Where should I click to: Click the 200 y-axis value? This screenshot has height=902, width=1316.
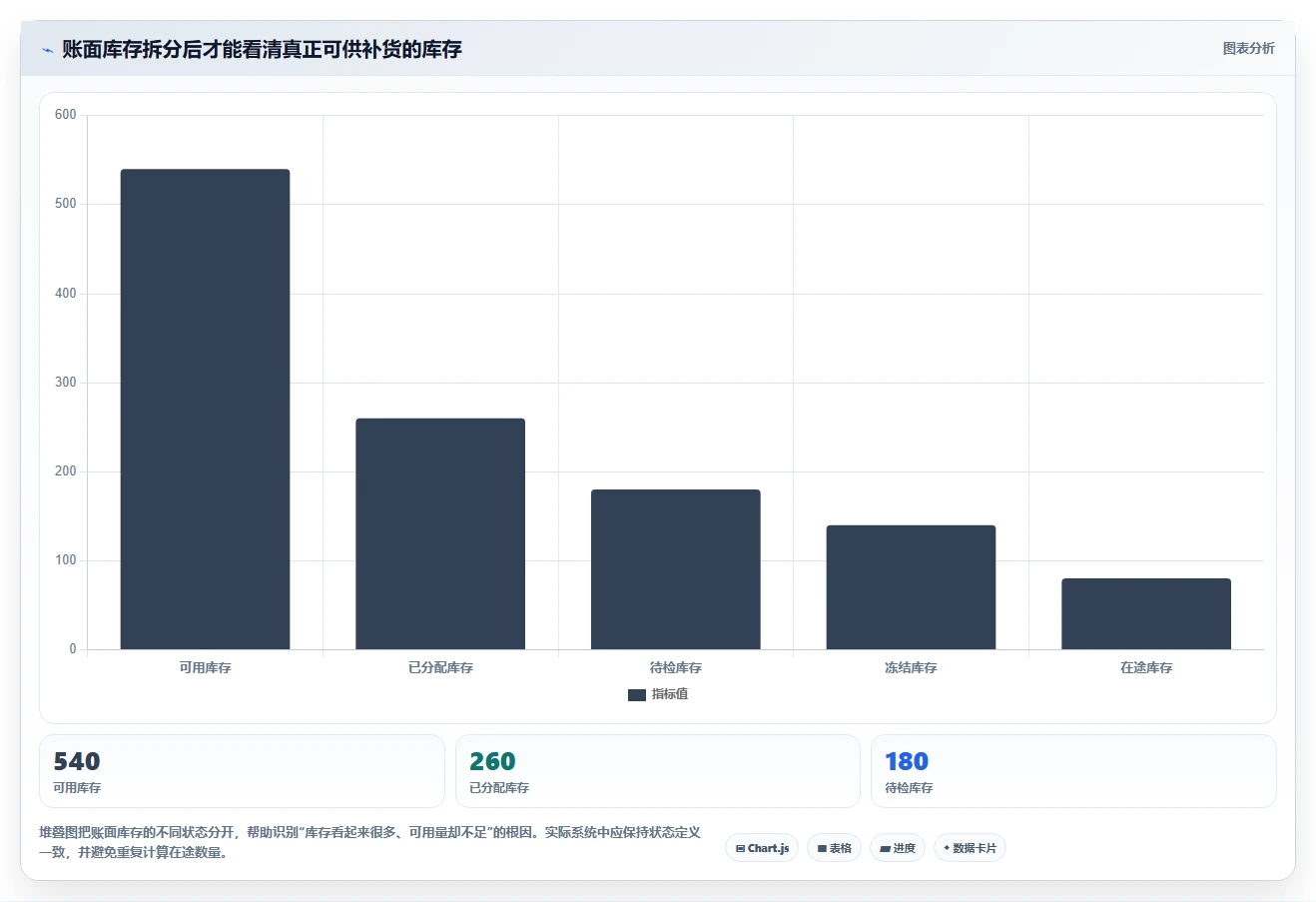(66, 471)
